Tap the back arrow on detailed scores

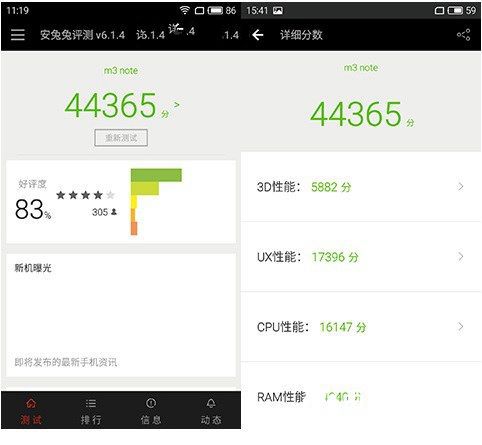point(258,35)
